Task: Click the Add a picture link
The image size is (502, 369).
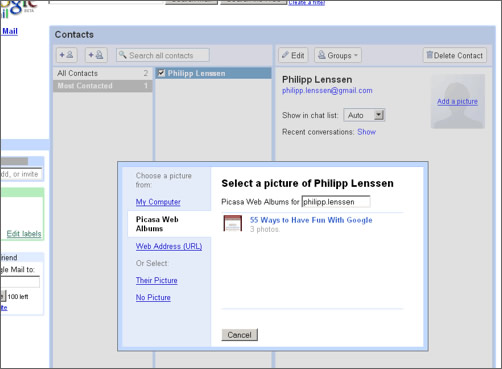Action: pos(457,101)
